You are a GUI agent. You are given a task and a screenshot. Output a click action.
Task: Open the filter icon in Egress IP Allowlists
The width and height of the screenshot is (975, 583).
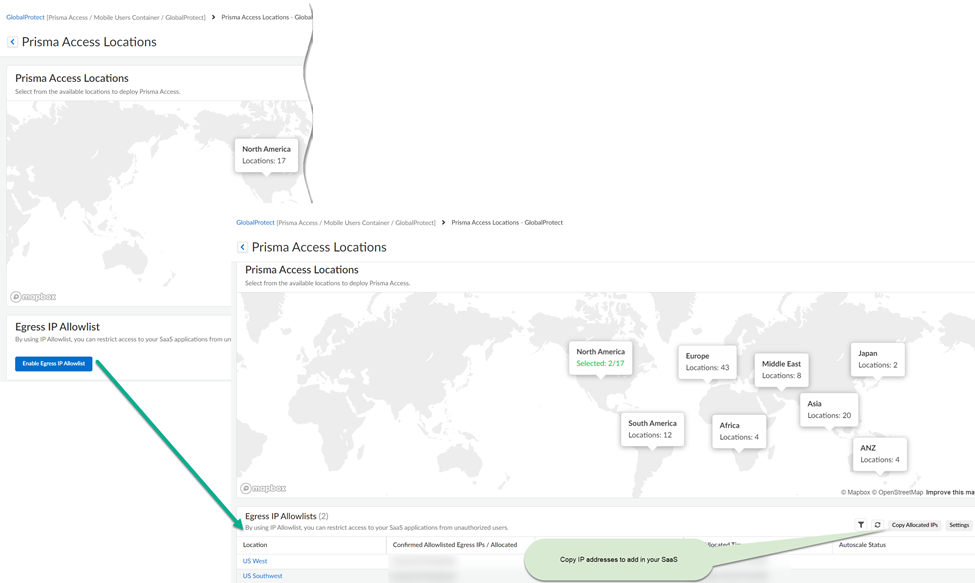pos(861,525)
